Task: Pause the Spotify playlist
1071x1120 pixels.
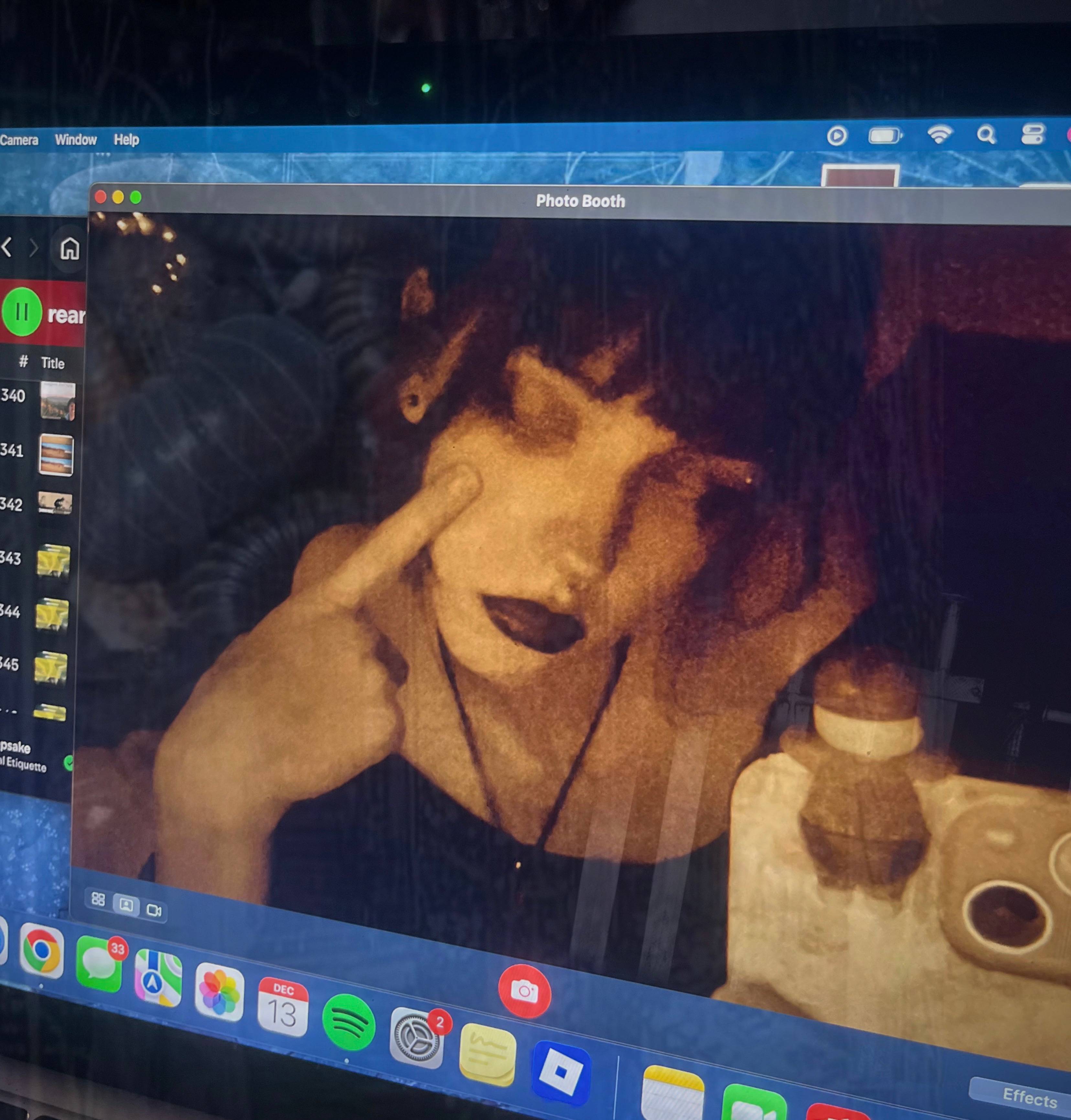Action: tap(22, 312)
